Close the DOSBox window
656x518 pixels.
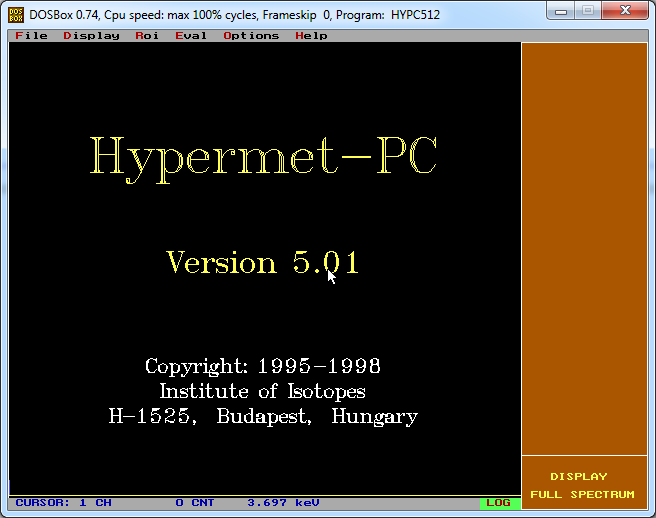click(625, 11)
